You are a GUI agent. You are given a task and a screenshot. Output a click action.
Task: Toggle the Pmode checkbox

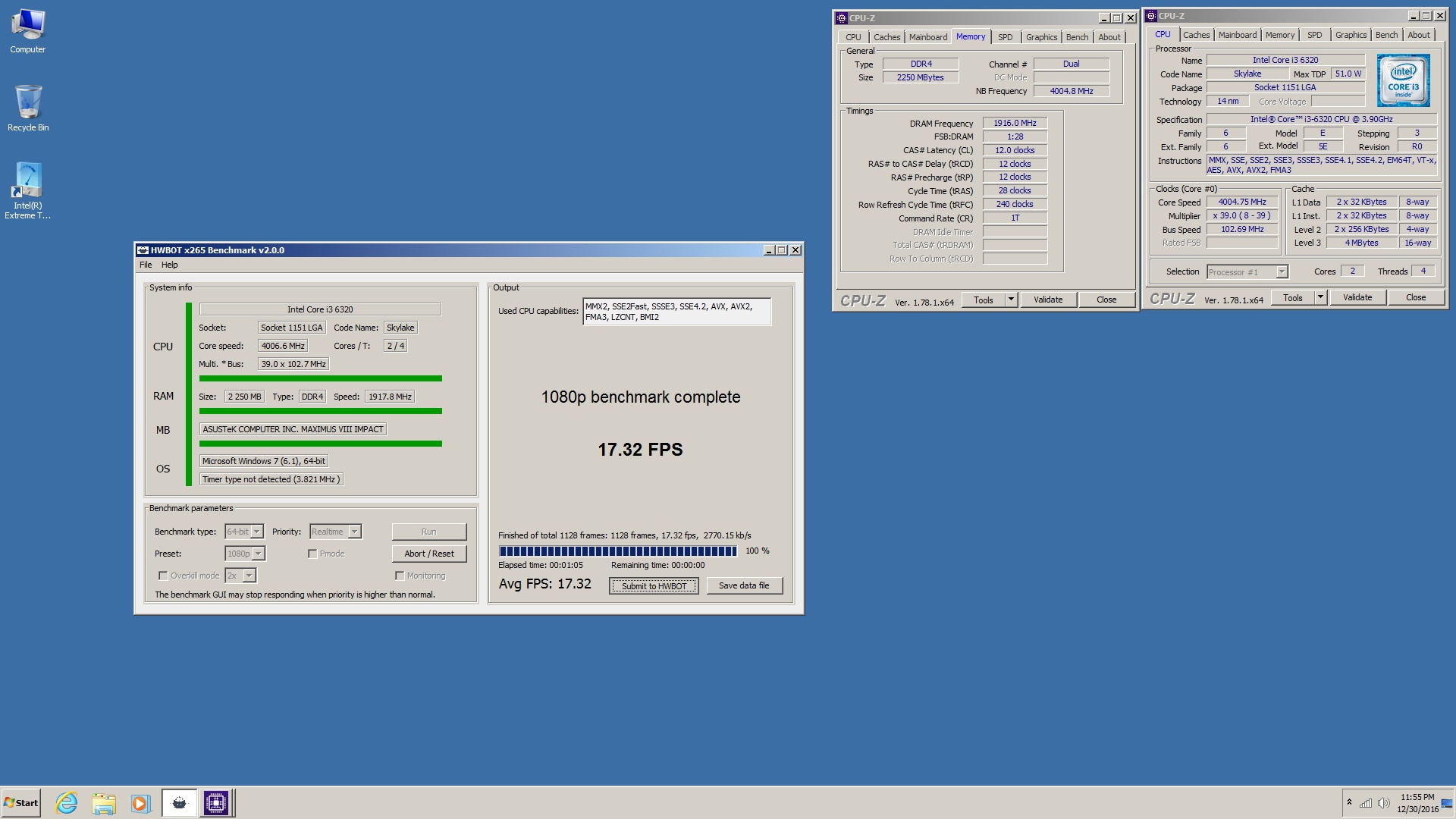[312, 554]
